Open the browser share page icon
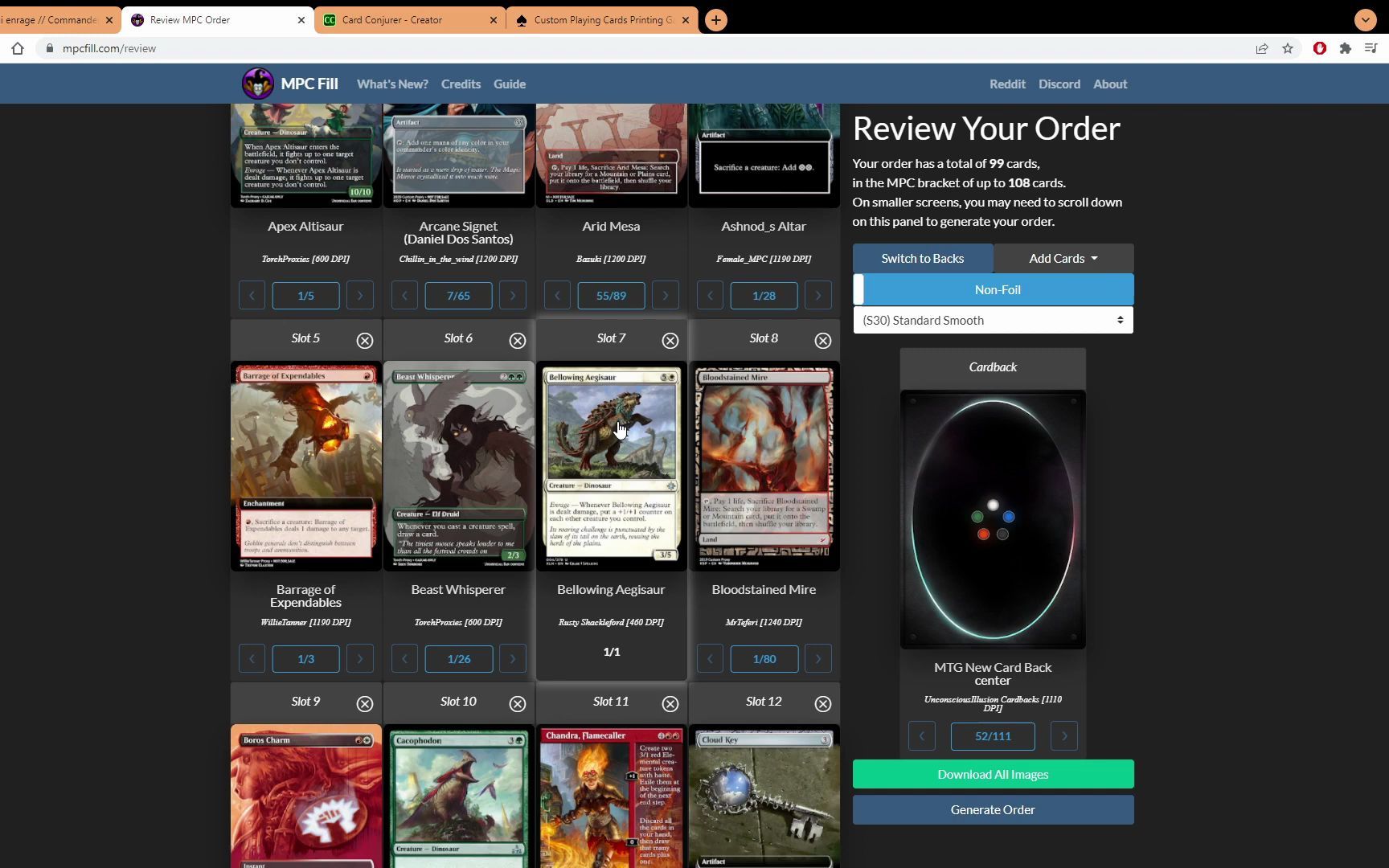The width and height of the screenshot is (1389, 868). 1262,48
